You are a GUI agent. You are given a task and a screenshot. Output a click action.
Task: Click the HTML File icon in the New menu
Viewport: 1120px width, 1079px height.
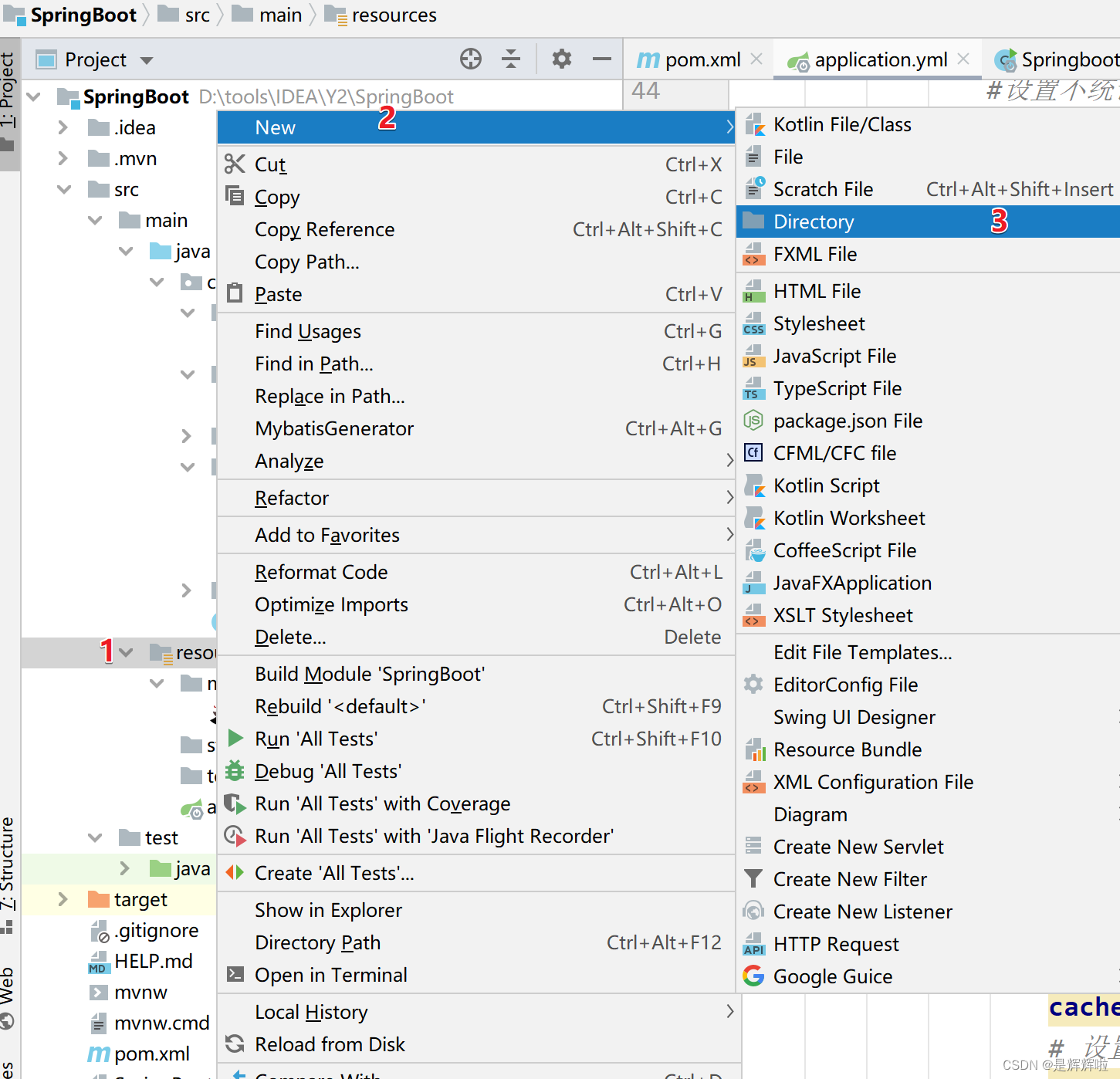click(753, 291)
